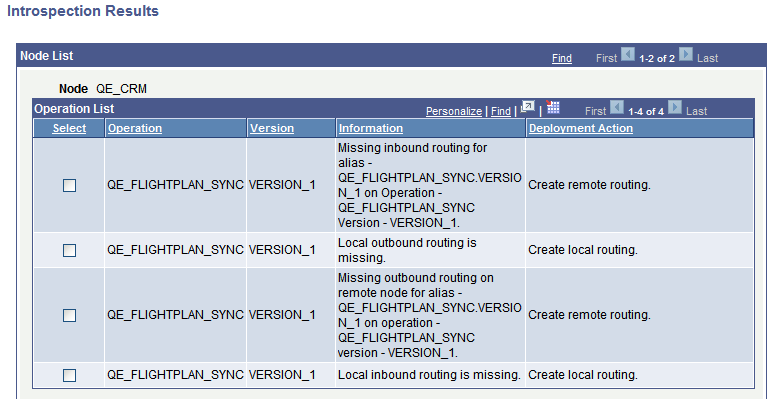
Task: Sort by Deployment Action column header
Action: (x=580, y=128)
